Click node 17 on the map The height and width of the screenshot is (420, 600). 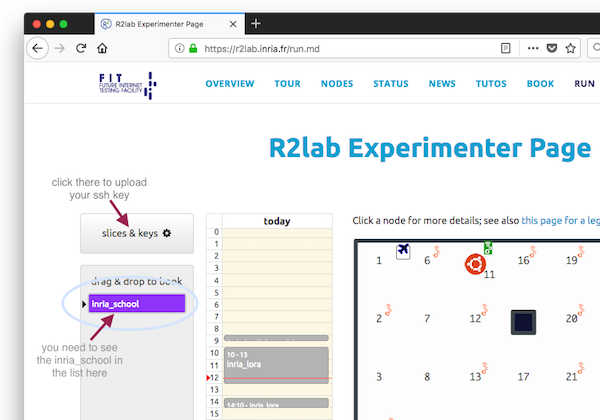click(523, 377)
